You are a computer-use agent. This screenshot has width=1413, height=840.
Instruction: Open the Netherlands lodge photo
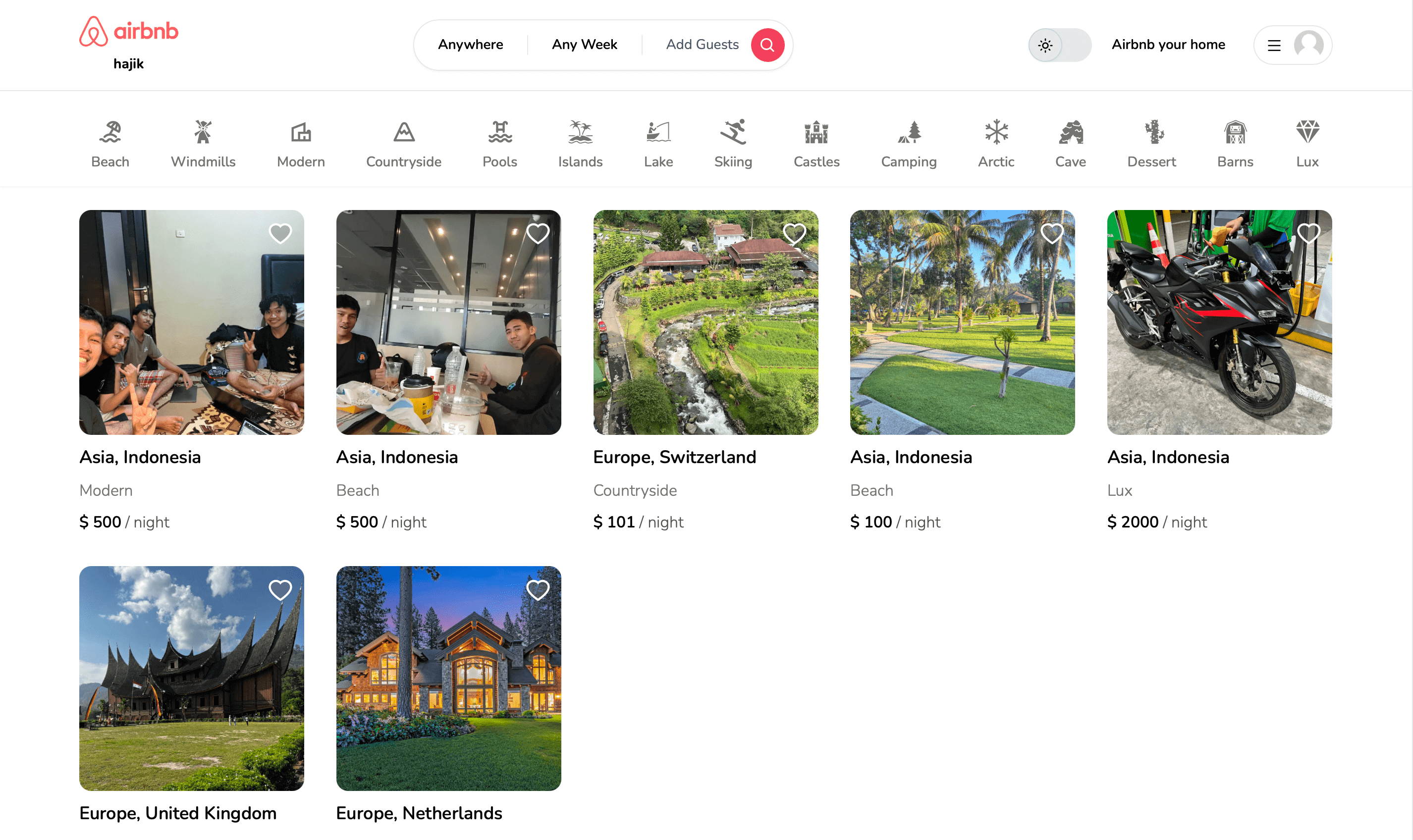(x=448, y=678)
